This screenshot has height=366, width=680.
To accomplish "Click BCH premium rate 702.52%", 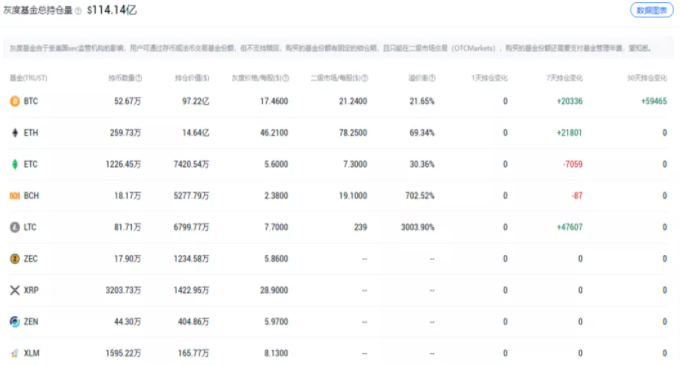I will [420, 196].
